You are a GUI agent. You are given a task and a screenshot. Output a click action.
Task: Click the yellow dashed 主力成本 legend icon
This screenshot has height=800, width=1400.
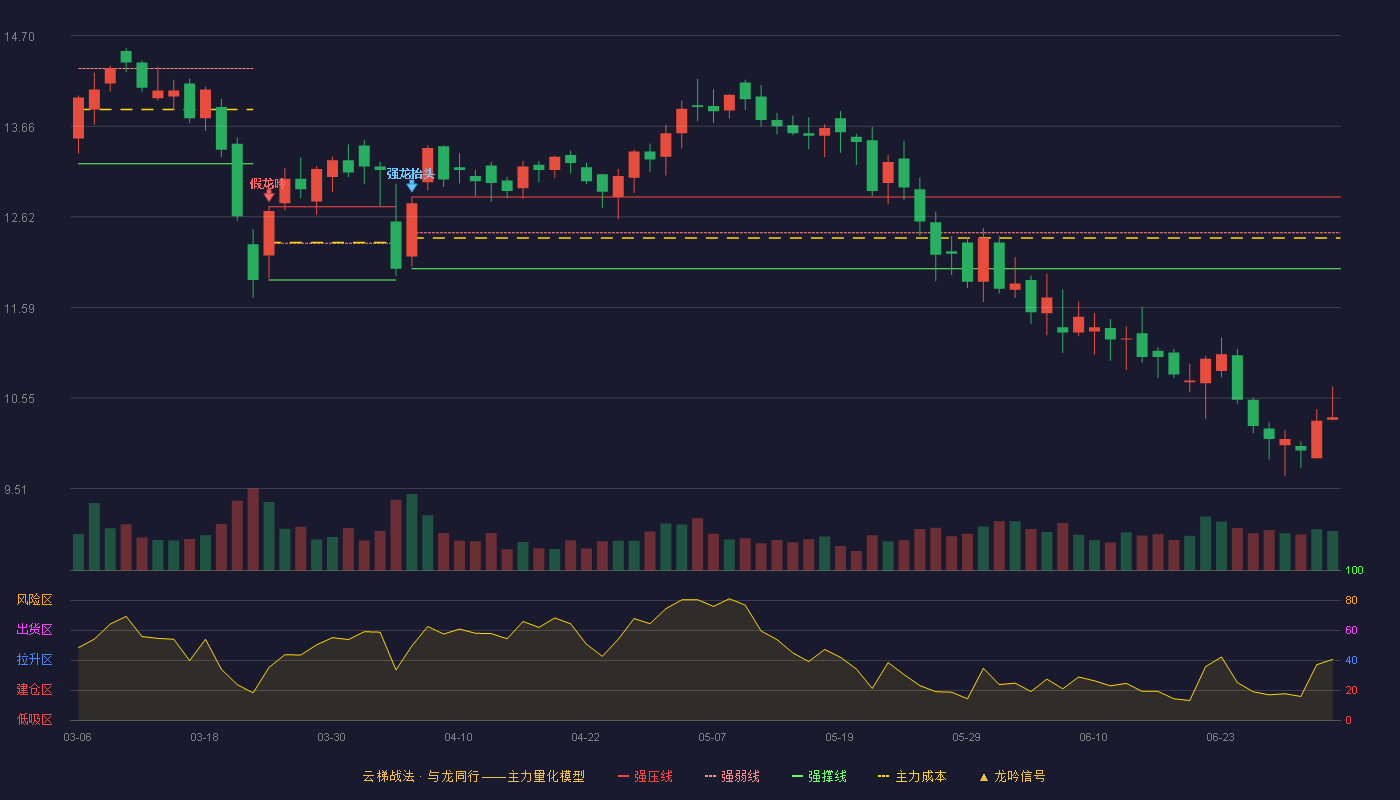[883, 776]
